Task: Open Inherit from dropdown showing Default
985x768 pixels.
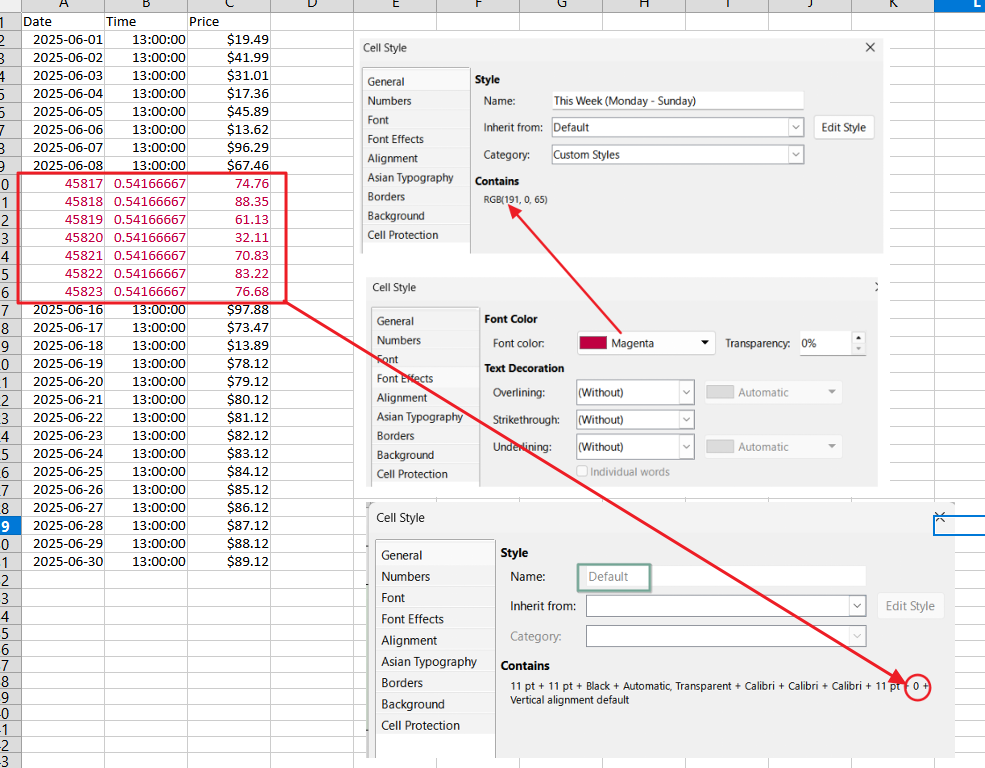Action: [796, 127]
